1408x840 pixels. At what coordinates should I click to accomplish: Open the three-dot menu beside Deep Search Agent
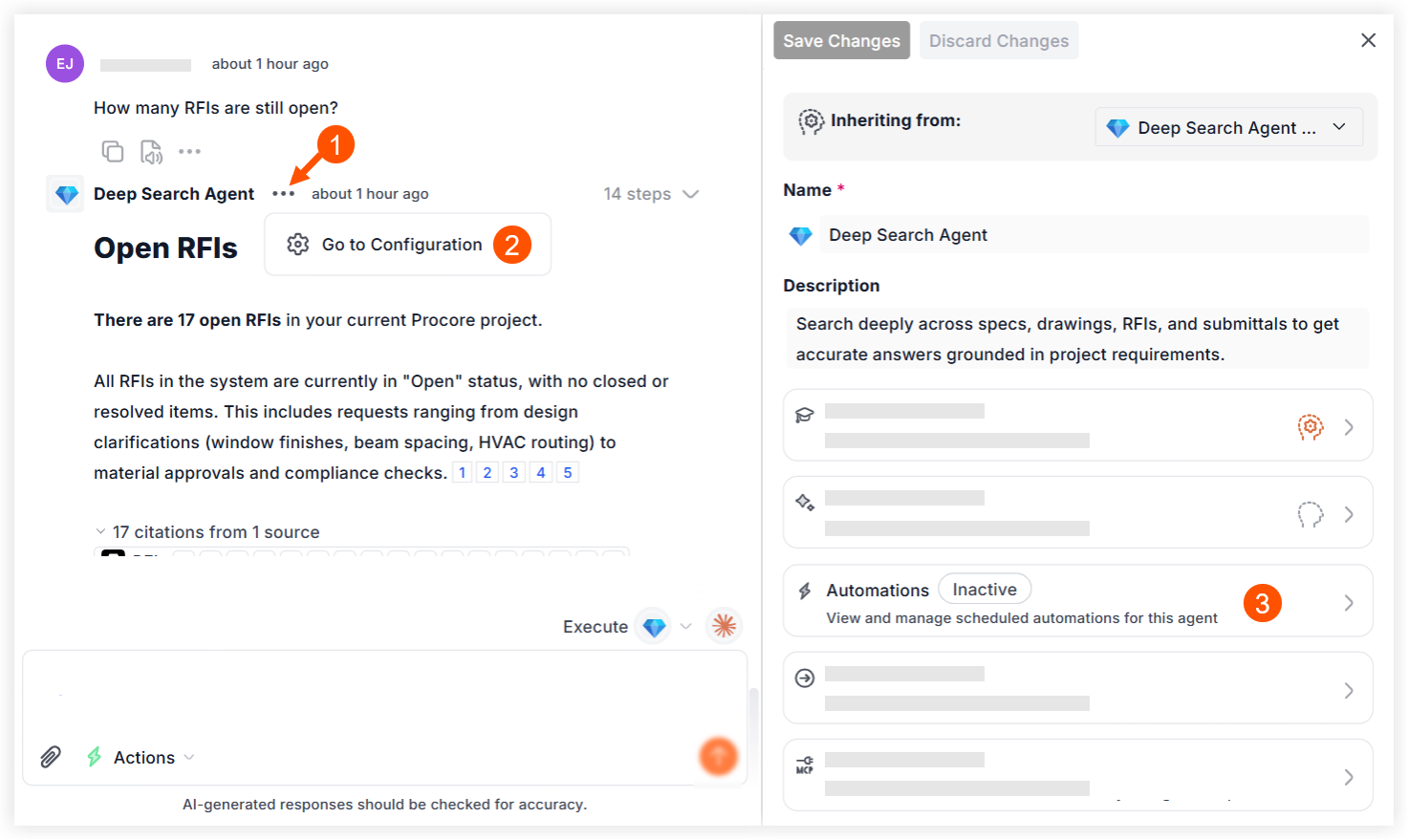(283, 194)
